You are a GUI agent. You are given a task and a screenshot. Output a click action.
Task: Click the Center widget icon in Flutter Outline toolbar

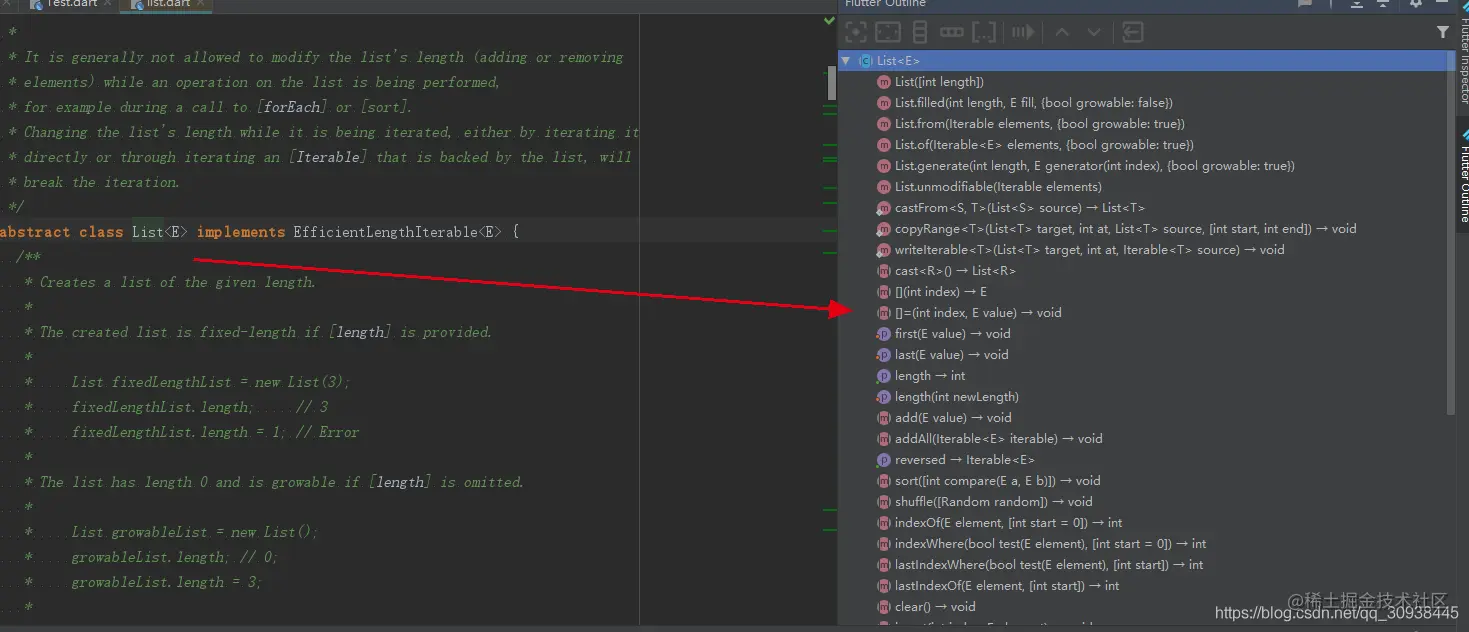(857, 32)
